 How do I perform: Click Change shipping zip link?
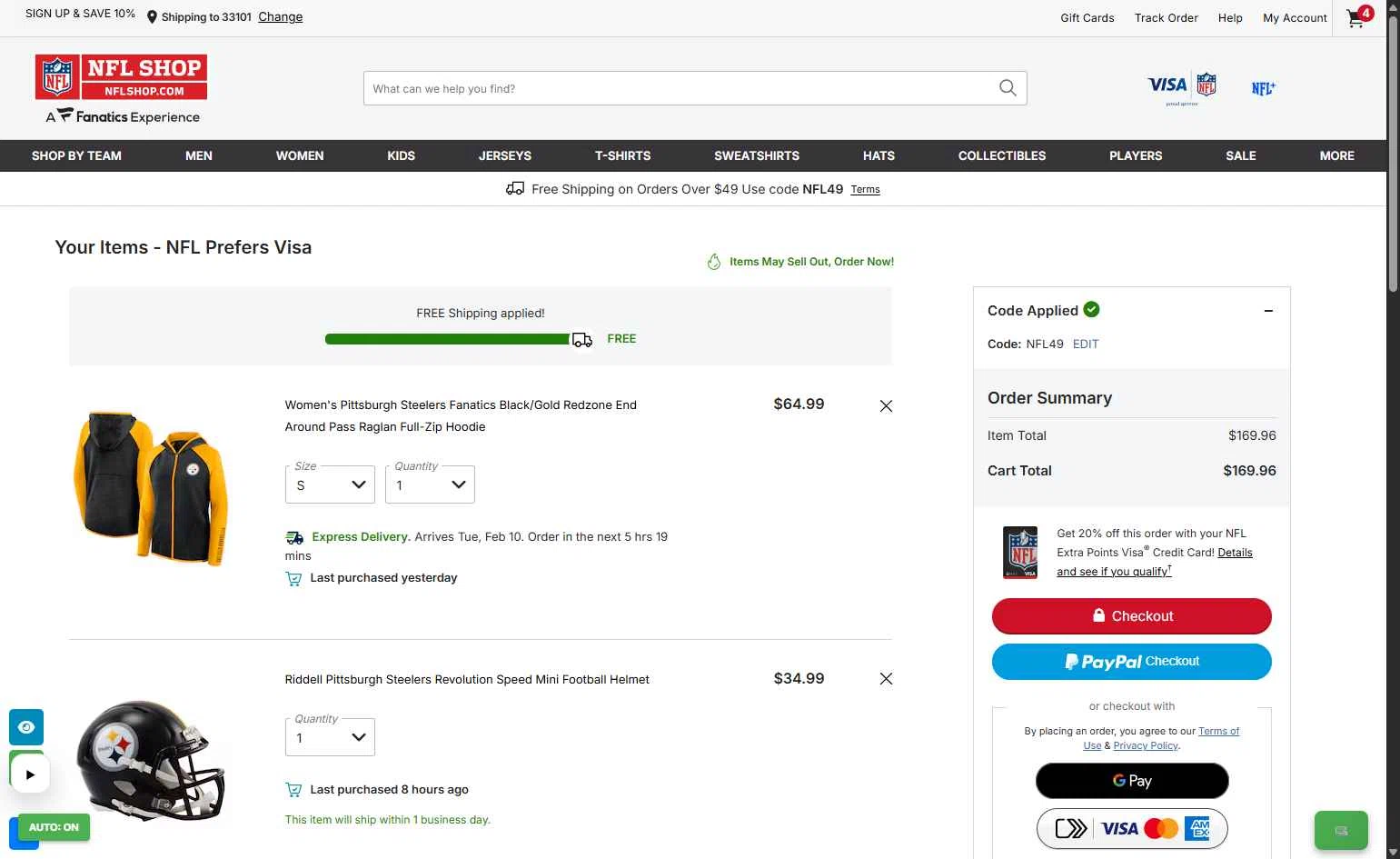pyautogui.click(x=281, y=16)
